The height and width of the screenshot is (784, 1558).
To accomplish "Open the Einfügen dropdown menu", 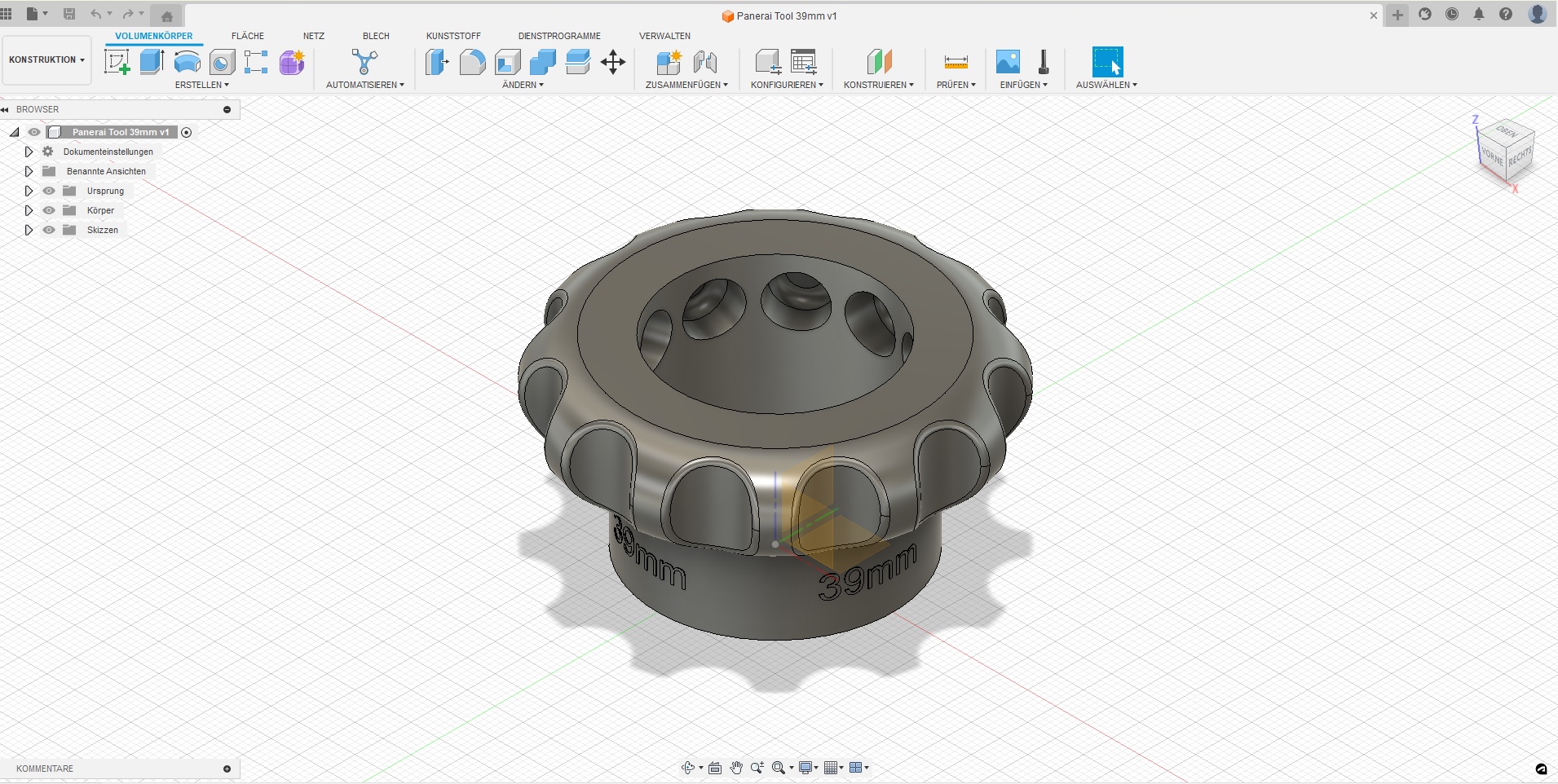I will 1023,85.
